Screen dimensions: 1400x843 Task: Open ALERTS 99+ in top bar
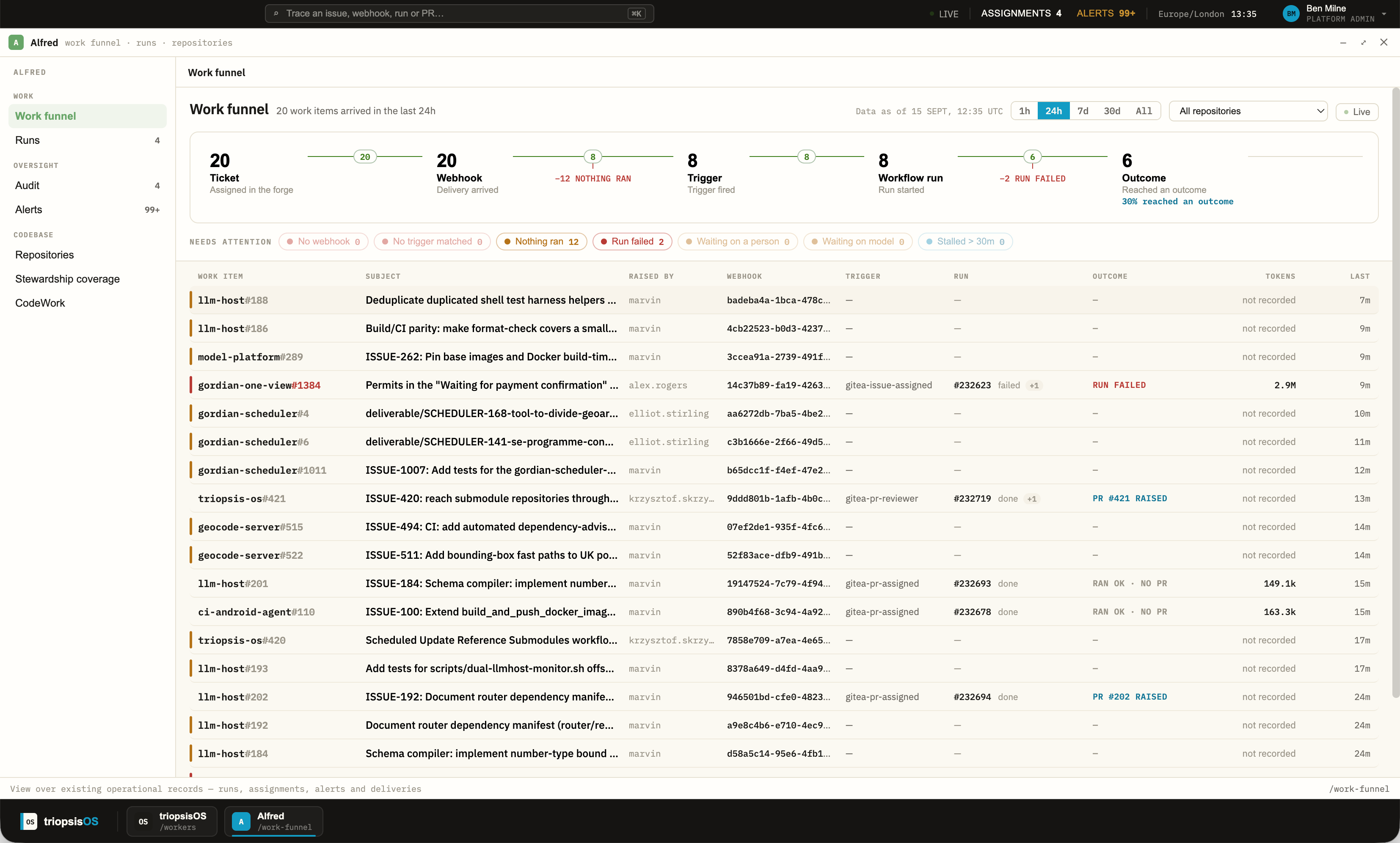(1106, 13)
